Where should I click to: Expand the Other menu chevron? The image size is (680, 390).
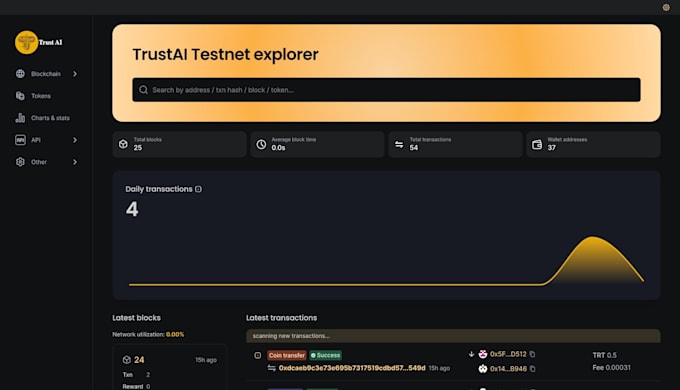click(x=75, y=162)
